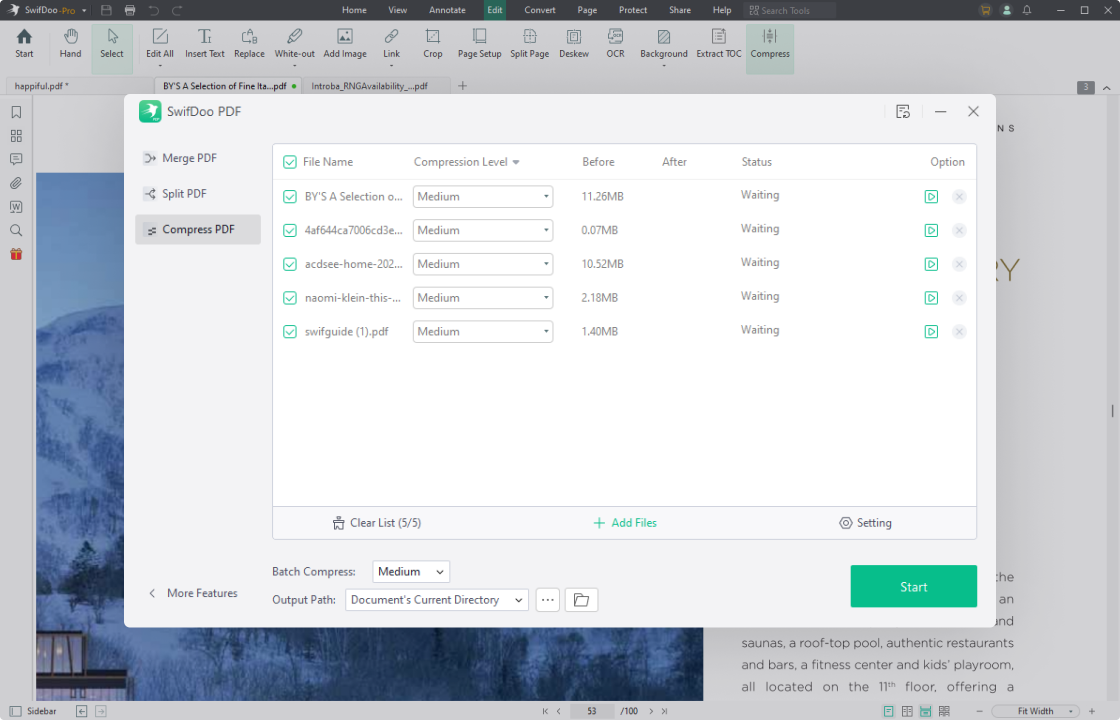Screen dimensions: 1120x720
Task: Open the bookmark panel in left sidebar
Action: tap(16, 112)
